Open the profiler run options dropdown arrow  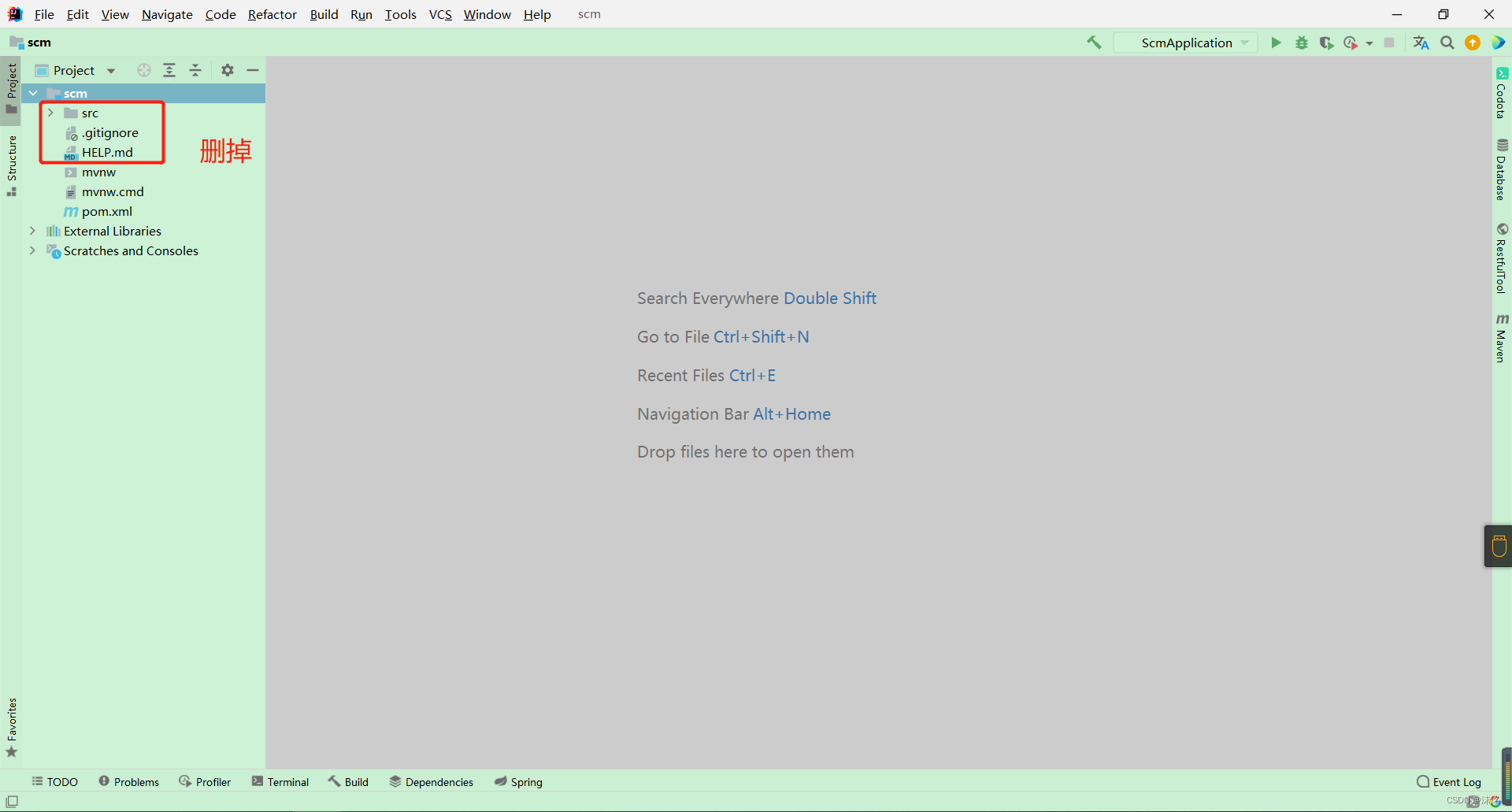click(x=1369, y=43)
